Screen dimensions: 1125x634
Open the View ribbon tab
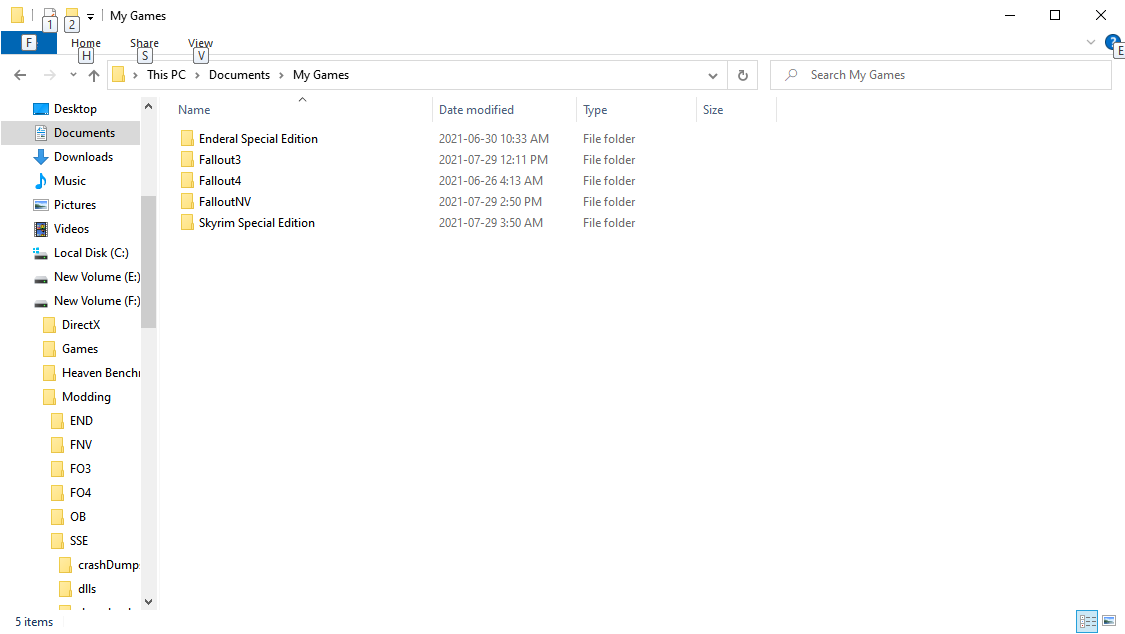(x=200, y=43)
